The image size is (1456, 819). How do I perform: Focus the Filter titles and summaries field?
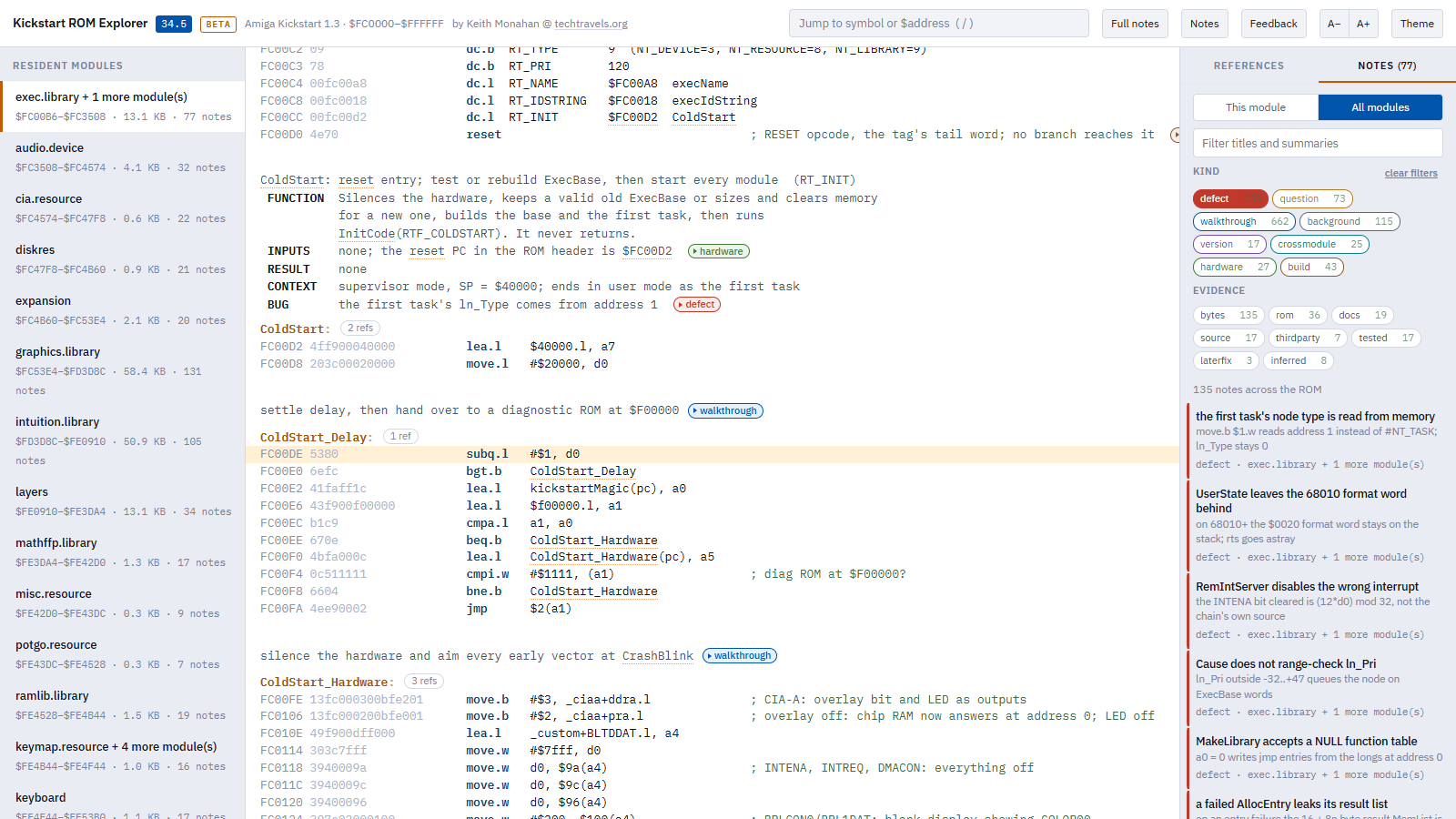[1318, 143]
